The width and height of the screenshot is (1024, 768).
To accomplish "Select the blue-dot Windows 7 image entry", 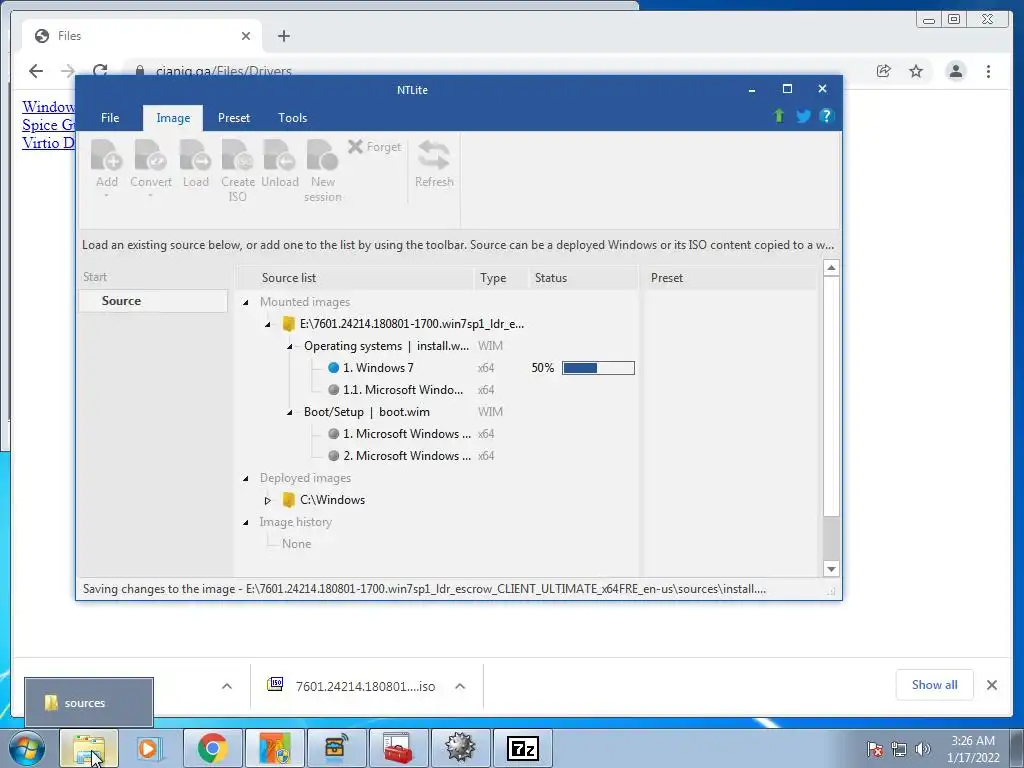I will [x=378, y=368].
